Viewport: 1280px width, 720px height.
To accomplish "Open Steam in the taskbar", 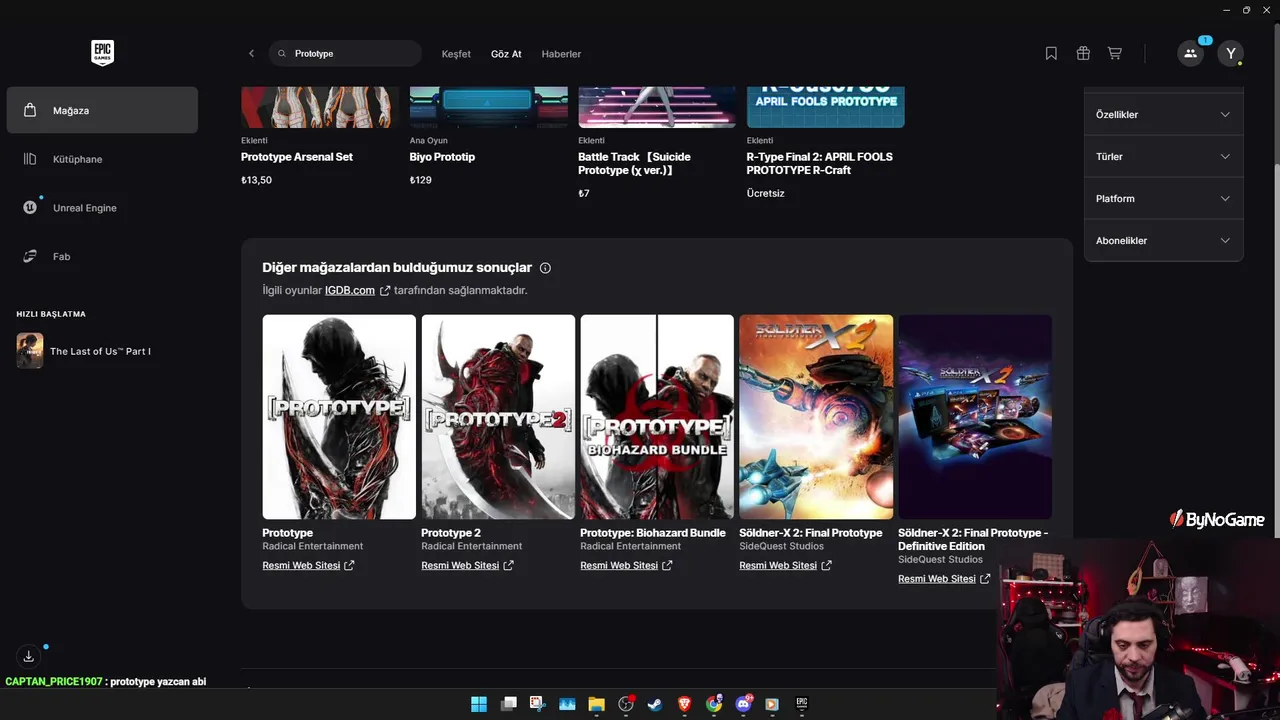I will (x=655, y=704).
